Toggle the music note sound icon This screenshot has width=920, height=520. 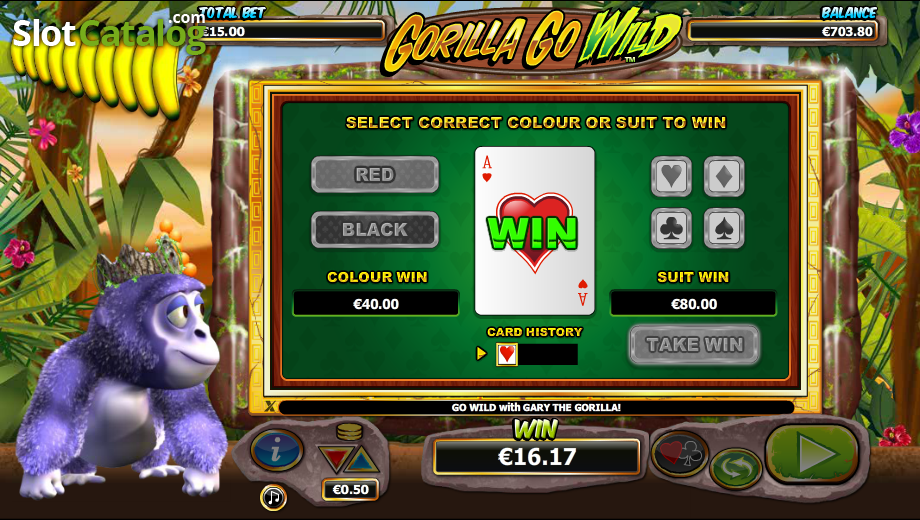point(273,497)
